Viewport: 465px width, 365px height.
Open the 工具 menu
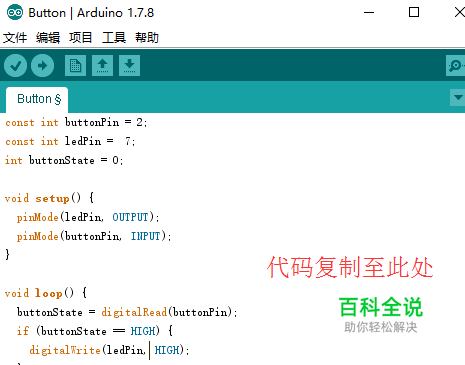point(114,37)
